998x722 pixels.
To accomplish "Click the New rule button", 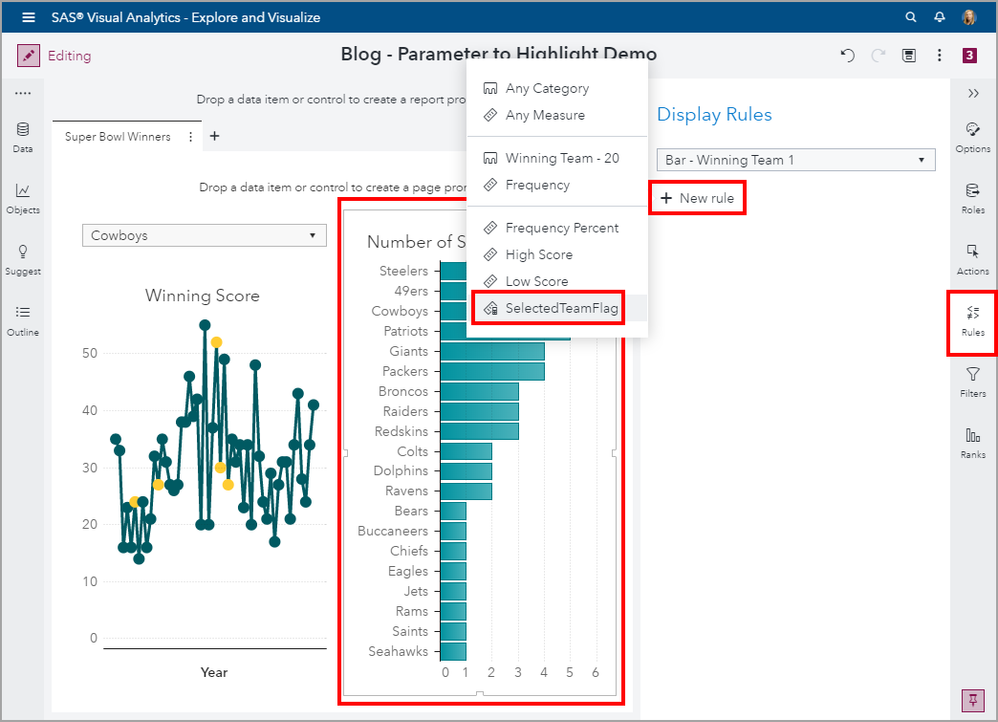I will (697, 198).
